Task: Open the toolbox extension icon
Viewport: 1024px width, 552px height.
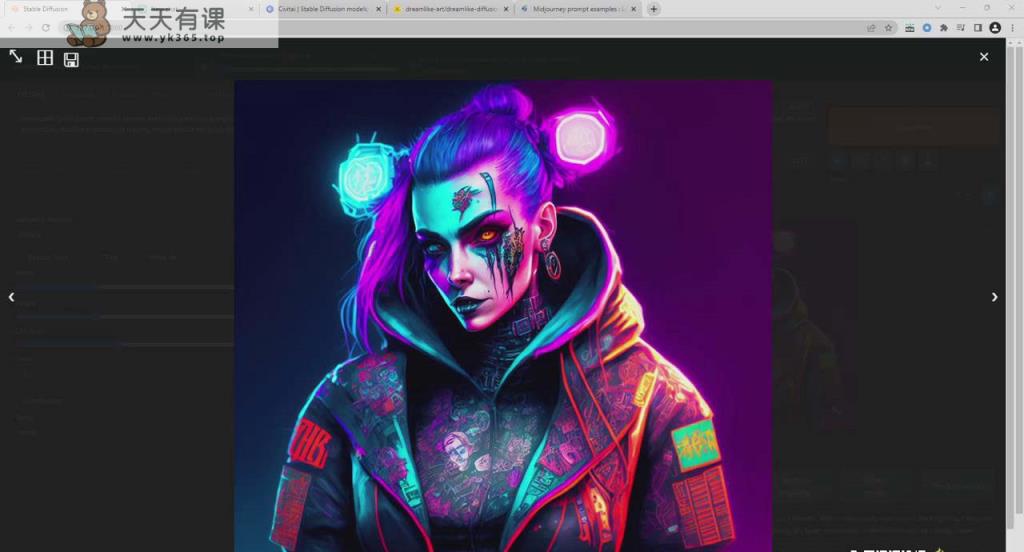Action: (909, 27)
